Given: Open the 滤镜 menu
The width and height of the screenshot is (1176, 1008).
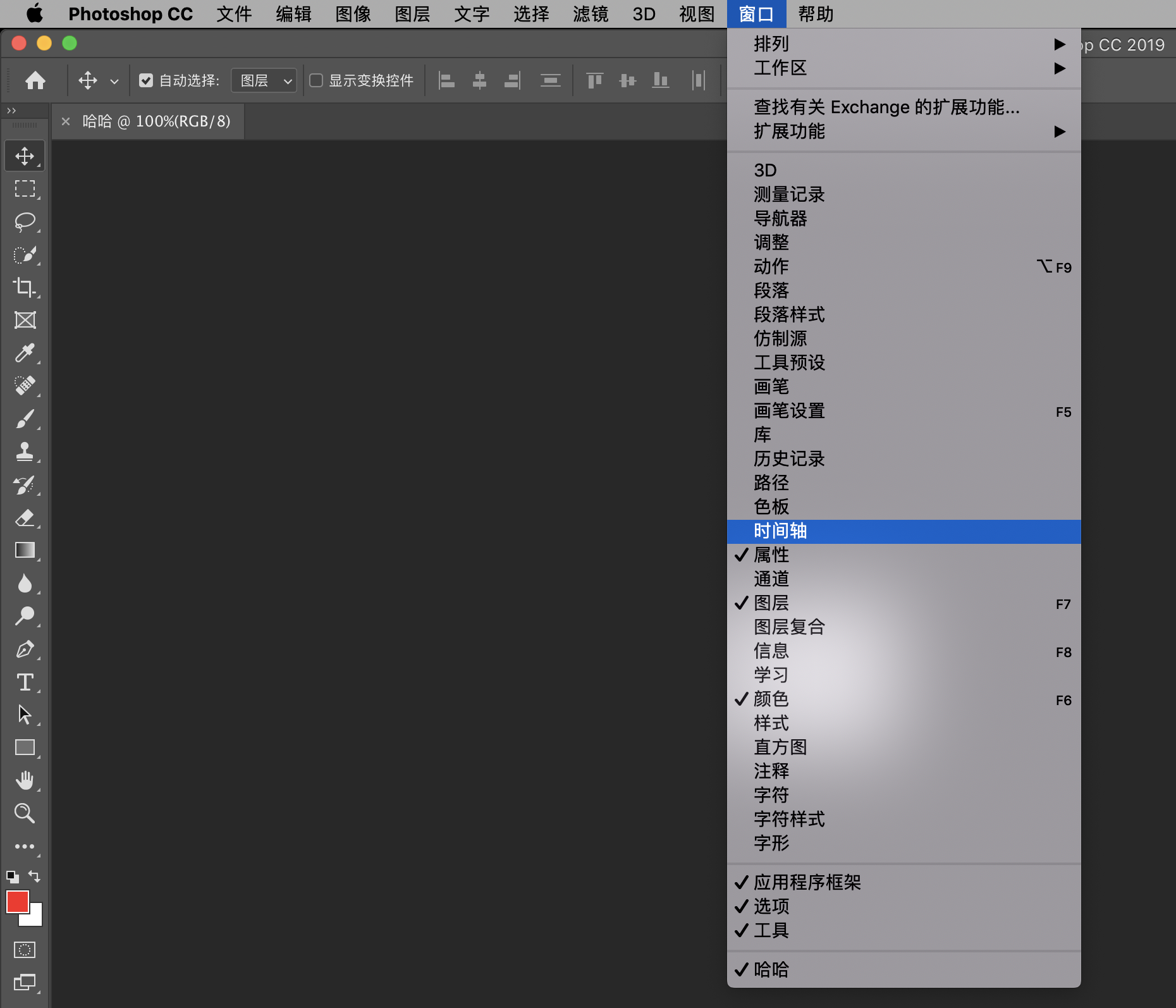Looking at the screenshot, I should 591,14.
